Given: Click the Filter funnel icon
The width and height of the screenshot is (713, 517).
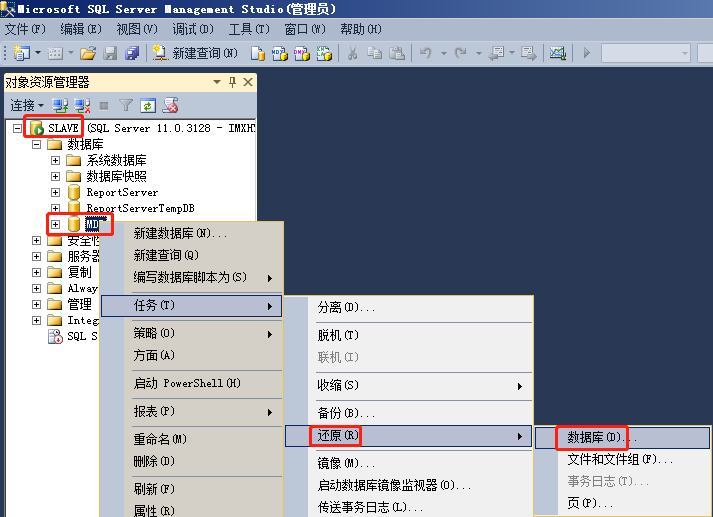Looking at the screenshot, I should coord(126,105).
